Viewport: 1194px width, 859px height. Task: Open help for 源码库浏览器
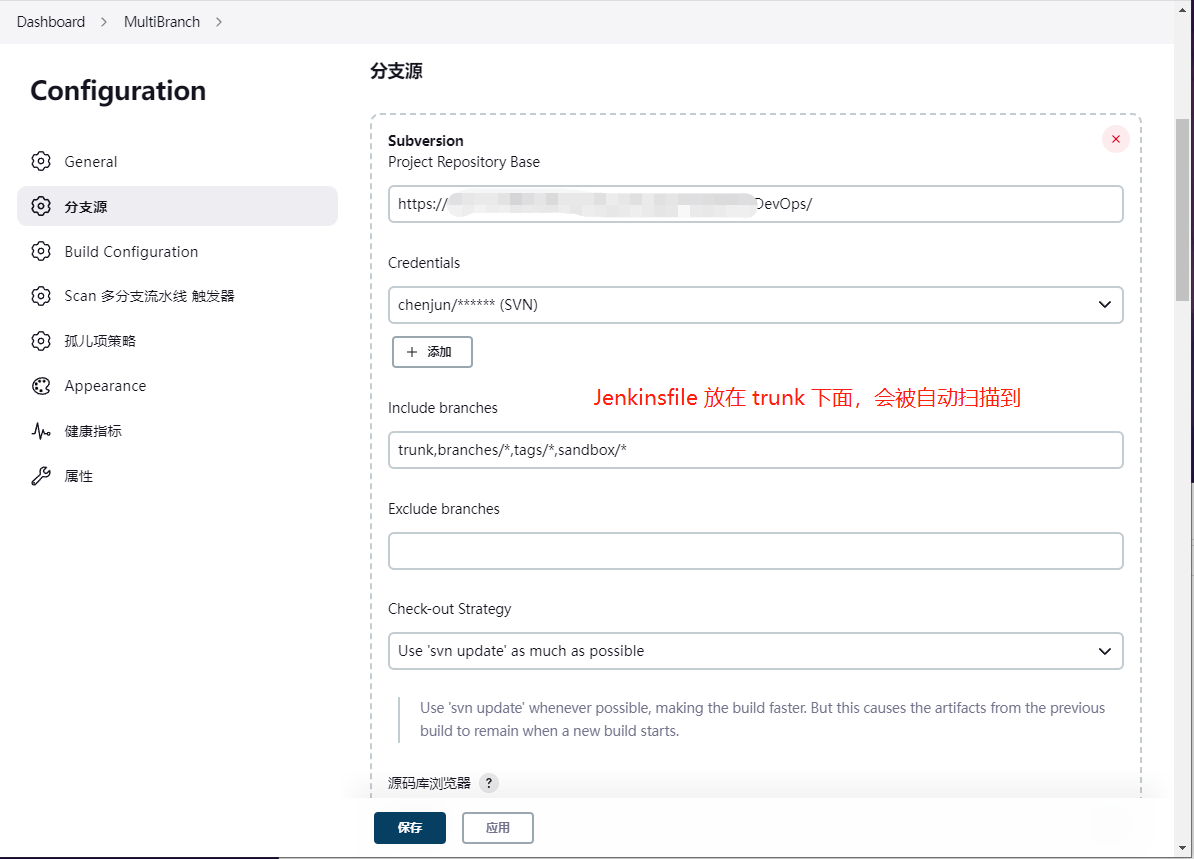(x=489, y=783)
